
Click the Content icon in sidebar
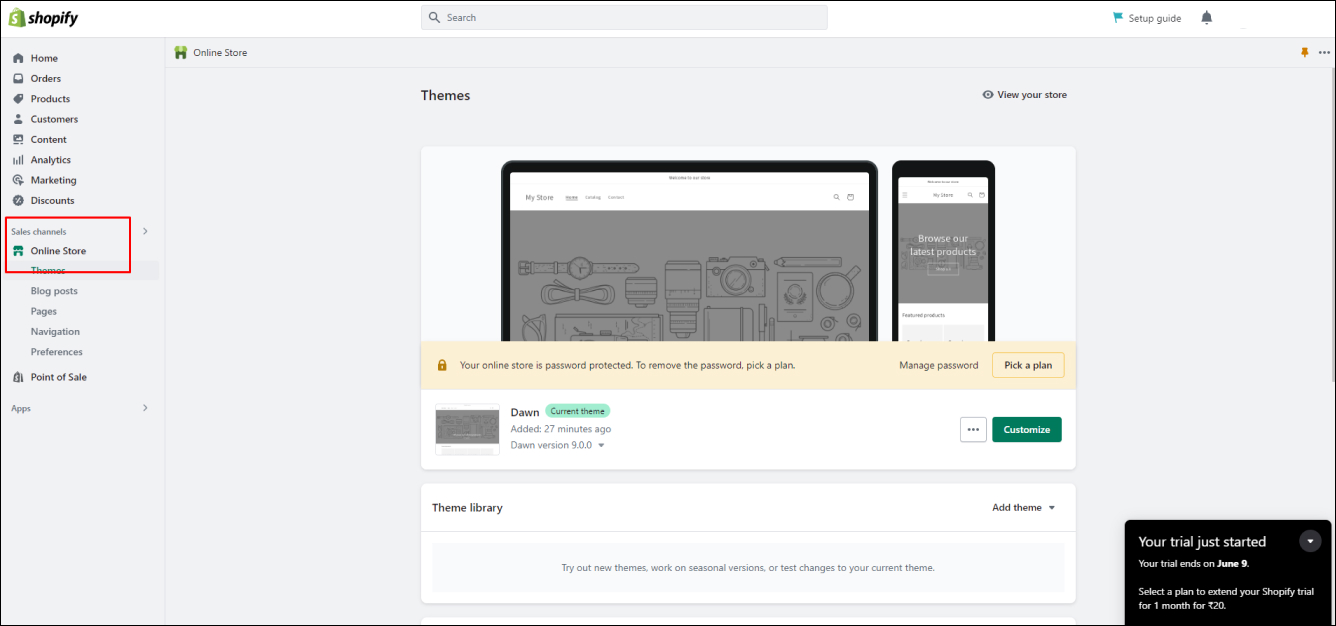pyautogui.click(x=18, y=140)
